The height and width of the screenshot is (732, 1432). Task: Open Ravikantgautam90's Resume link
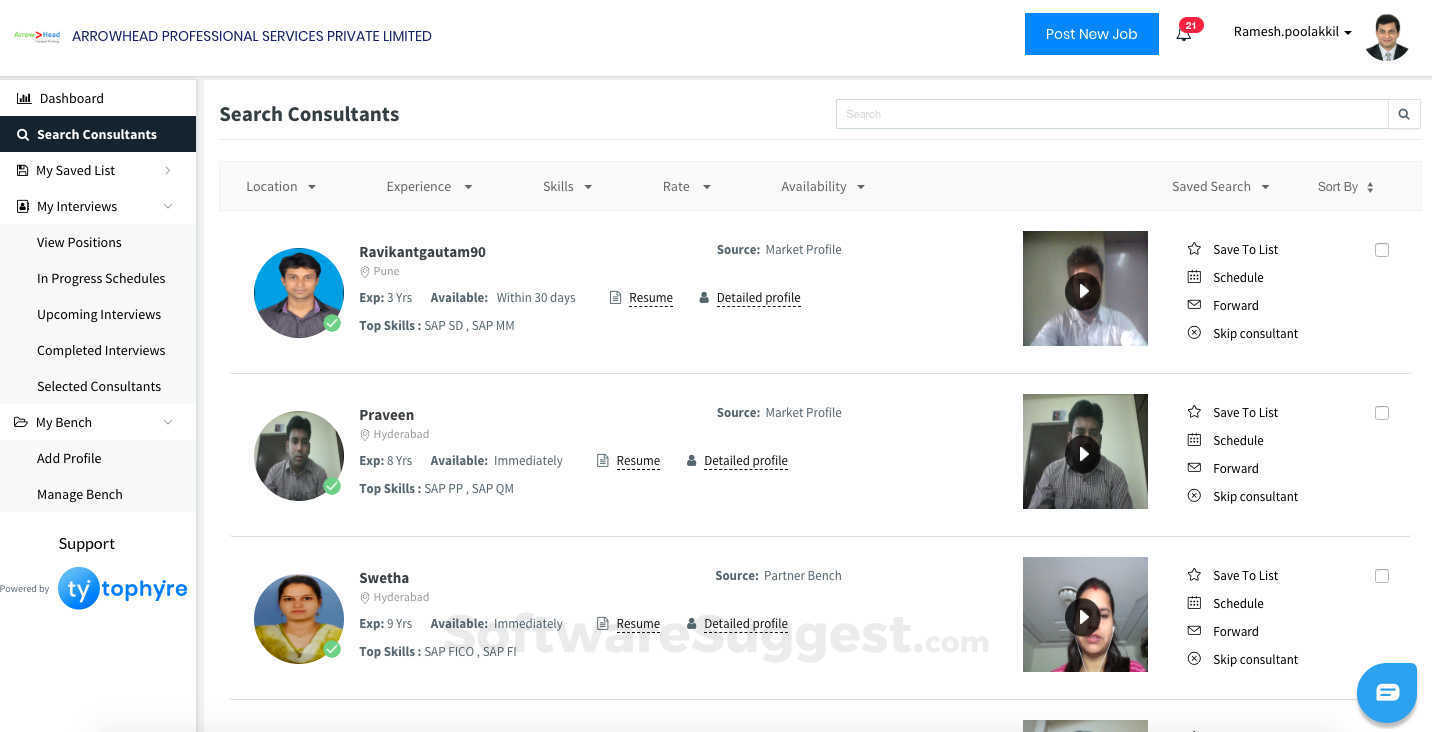pyautogui.click(x=651, y=298)
